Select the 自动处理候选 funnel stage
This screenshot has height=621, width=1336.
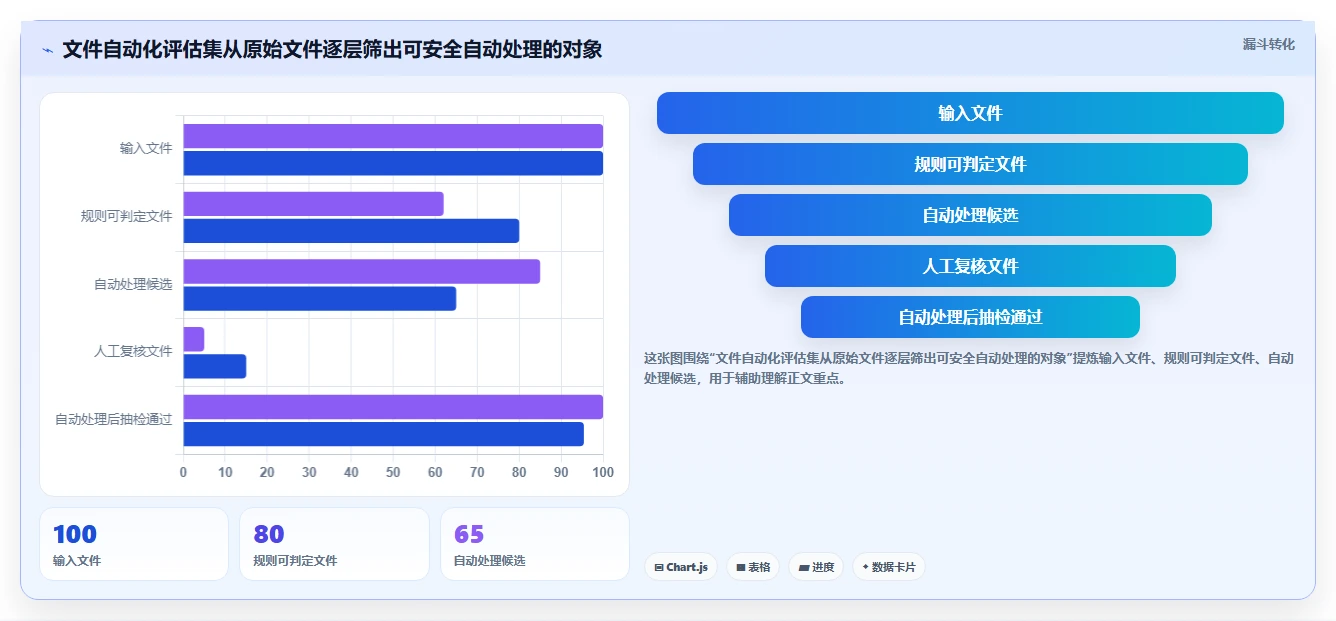tap(970, 215)
